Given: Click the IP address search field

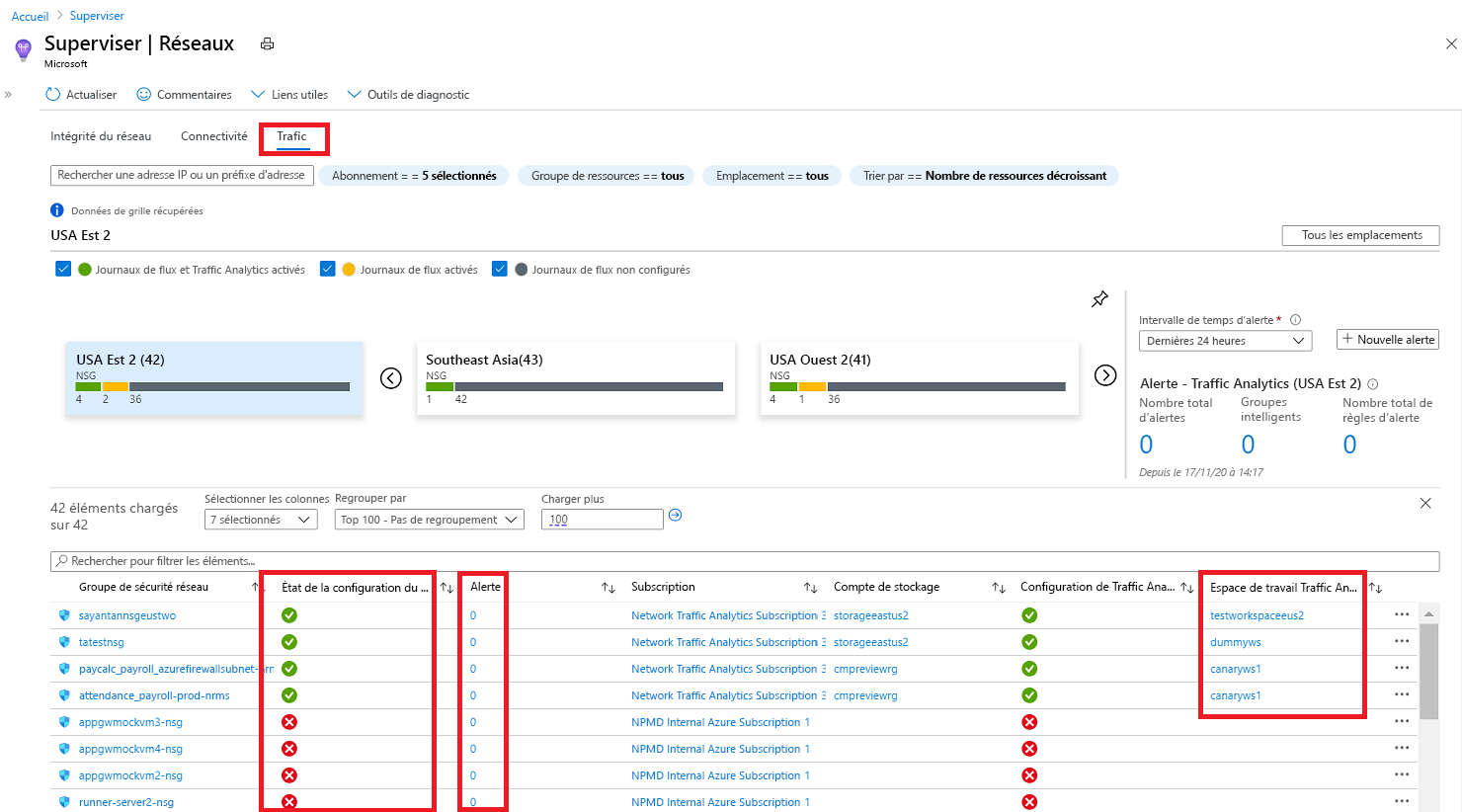Looking at the screenshot, I should point(182,175).
